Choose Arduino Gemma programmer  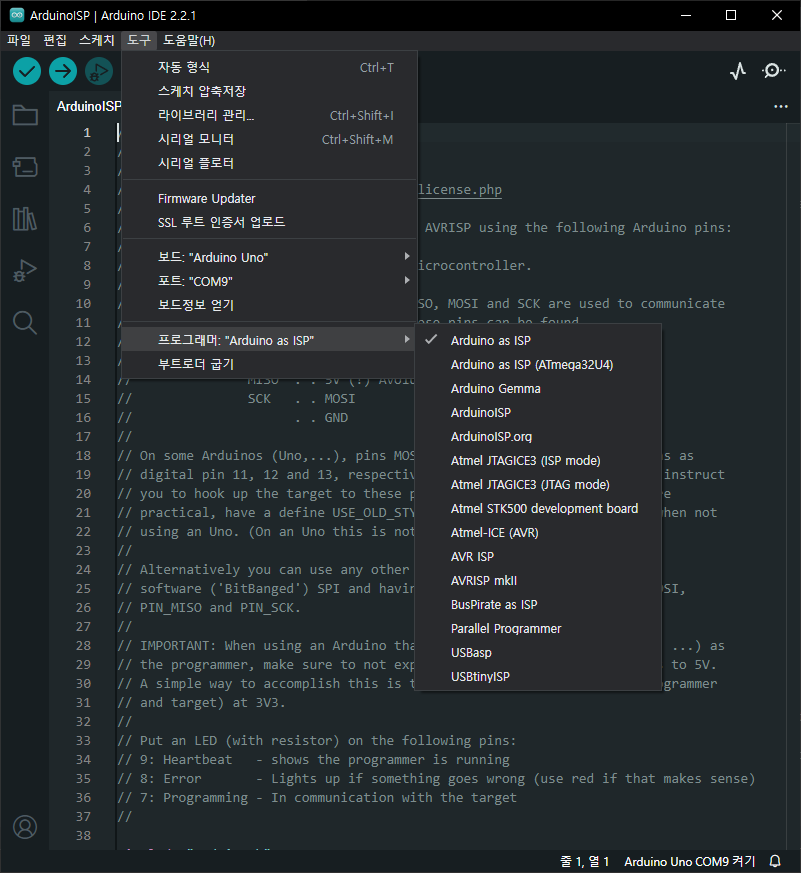(x=538, y=389)
